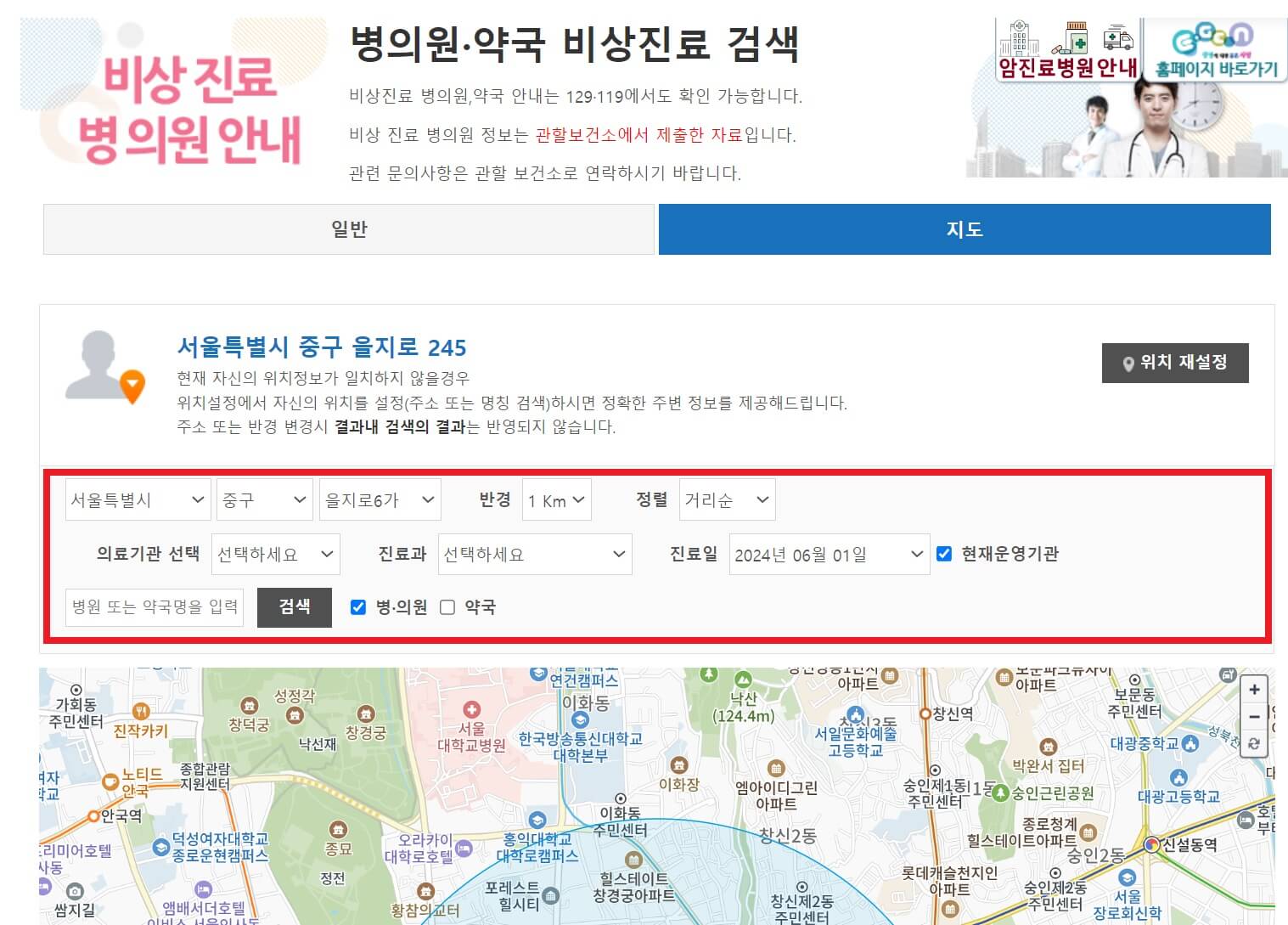Uncheck the 현재운영기관 checkbox

944,554
